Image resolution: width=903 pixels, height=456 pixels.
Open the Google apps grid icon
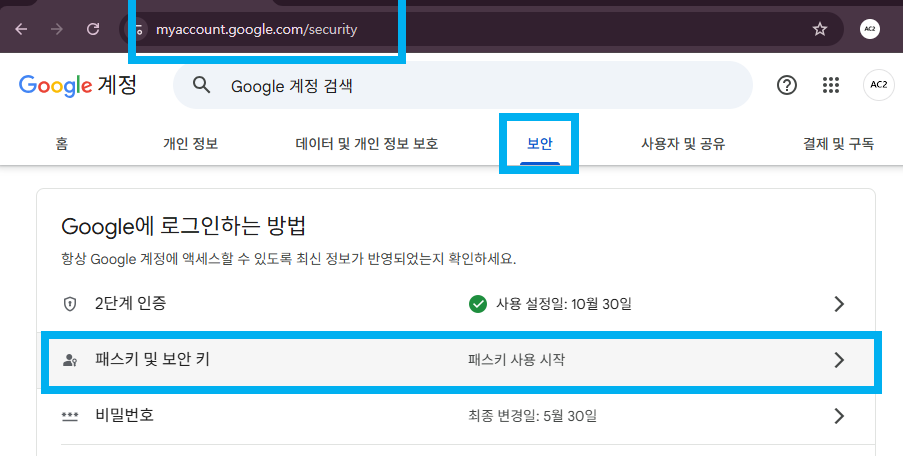830,85
